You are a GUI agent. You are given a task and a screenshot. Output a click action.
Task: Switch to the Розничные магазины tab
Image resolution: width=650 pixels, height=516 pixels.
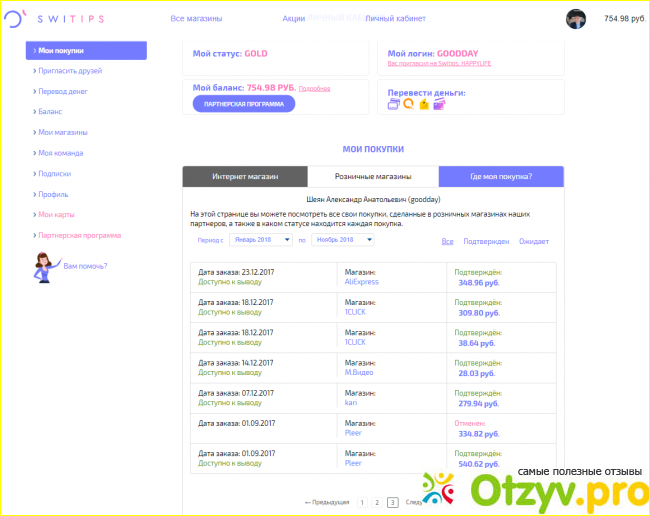[x=372, y=177]
